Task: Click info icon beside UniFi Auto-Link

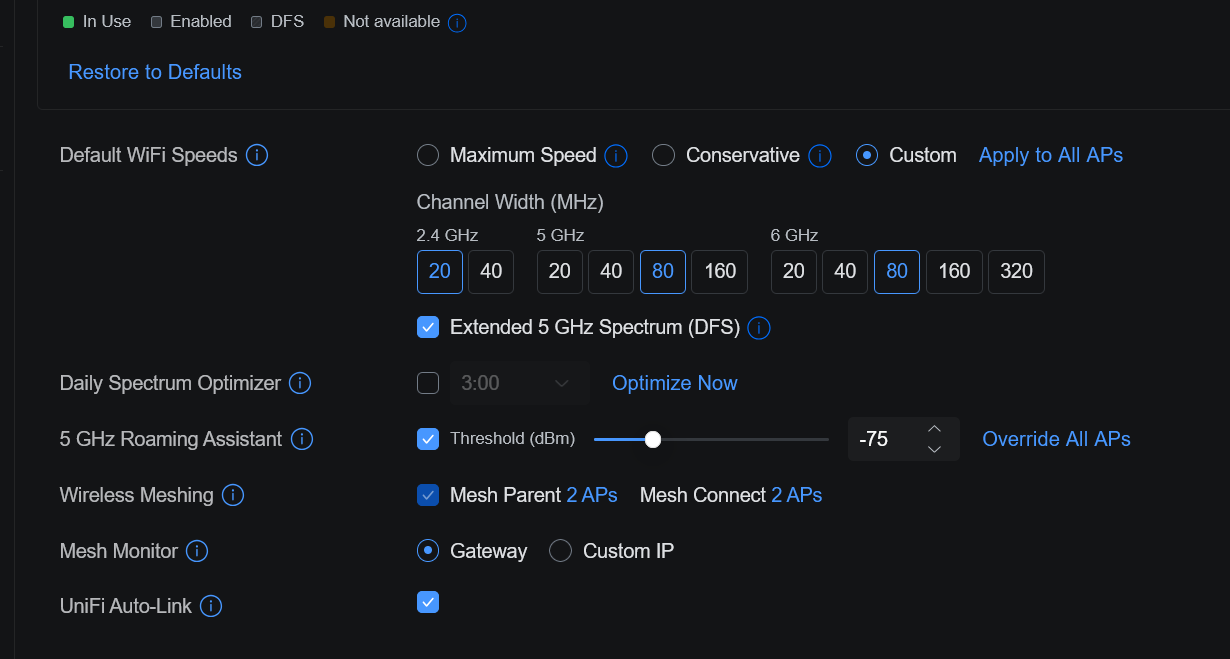Action: click(x=211, y=606)
